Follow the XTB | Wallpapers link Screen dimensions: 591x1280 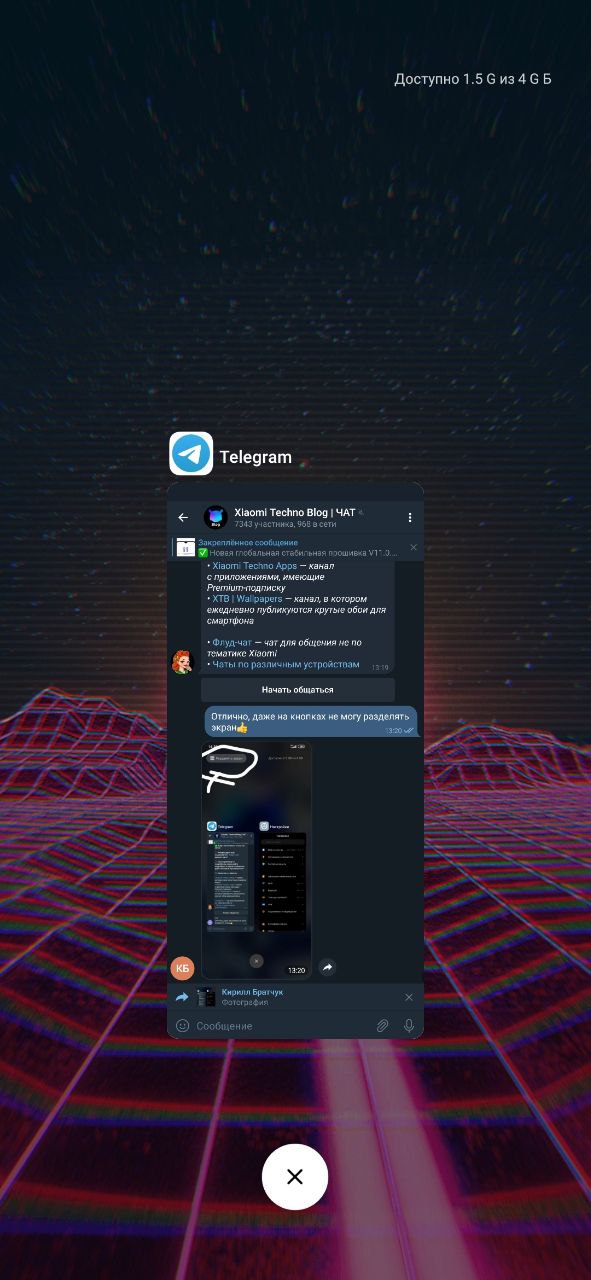[247, 599]
